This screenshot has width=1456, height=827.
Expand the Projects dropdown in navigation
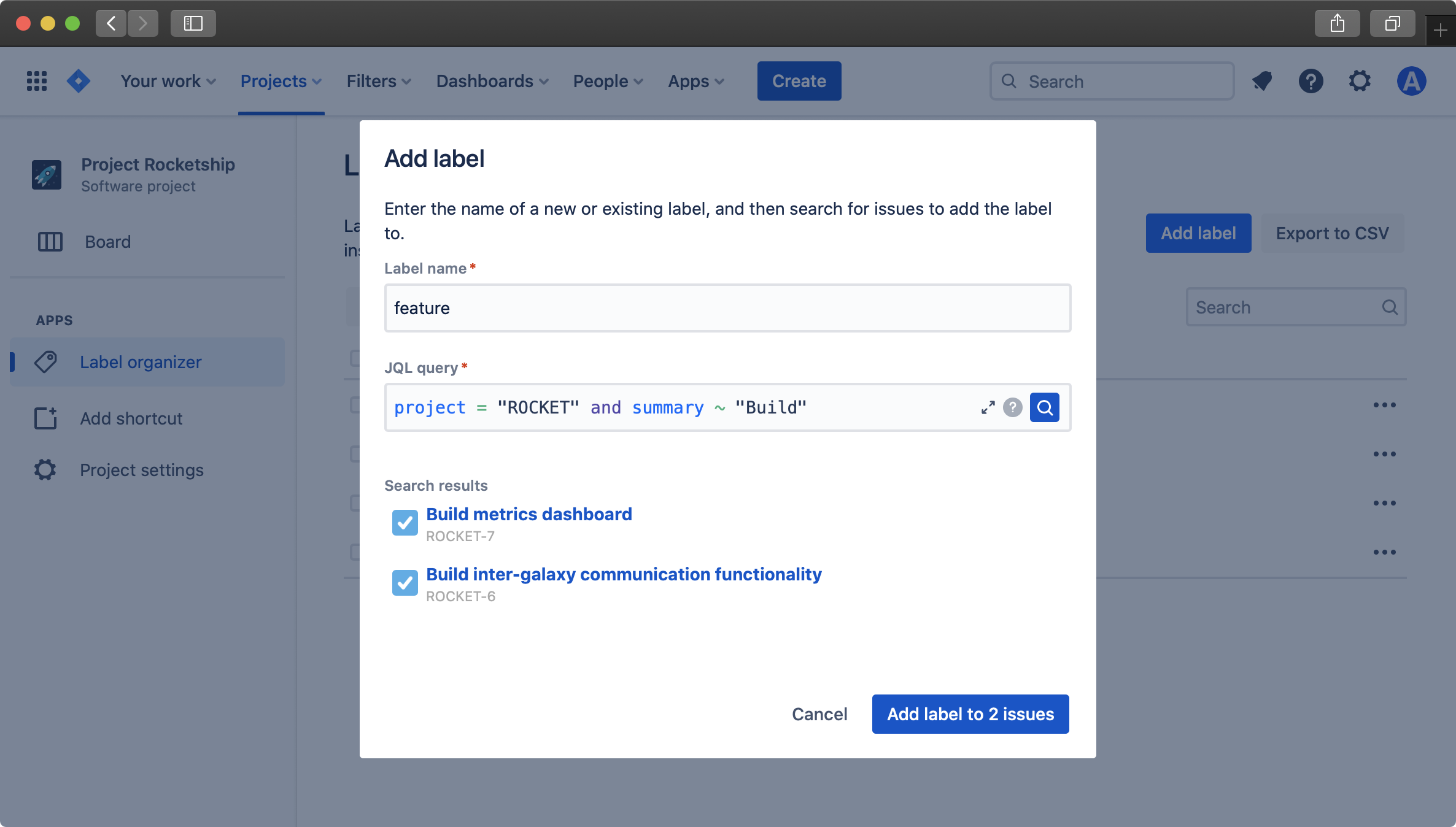280,81
